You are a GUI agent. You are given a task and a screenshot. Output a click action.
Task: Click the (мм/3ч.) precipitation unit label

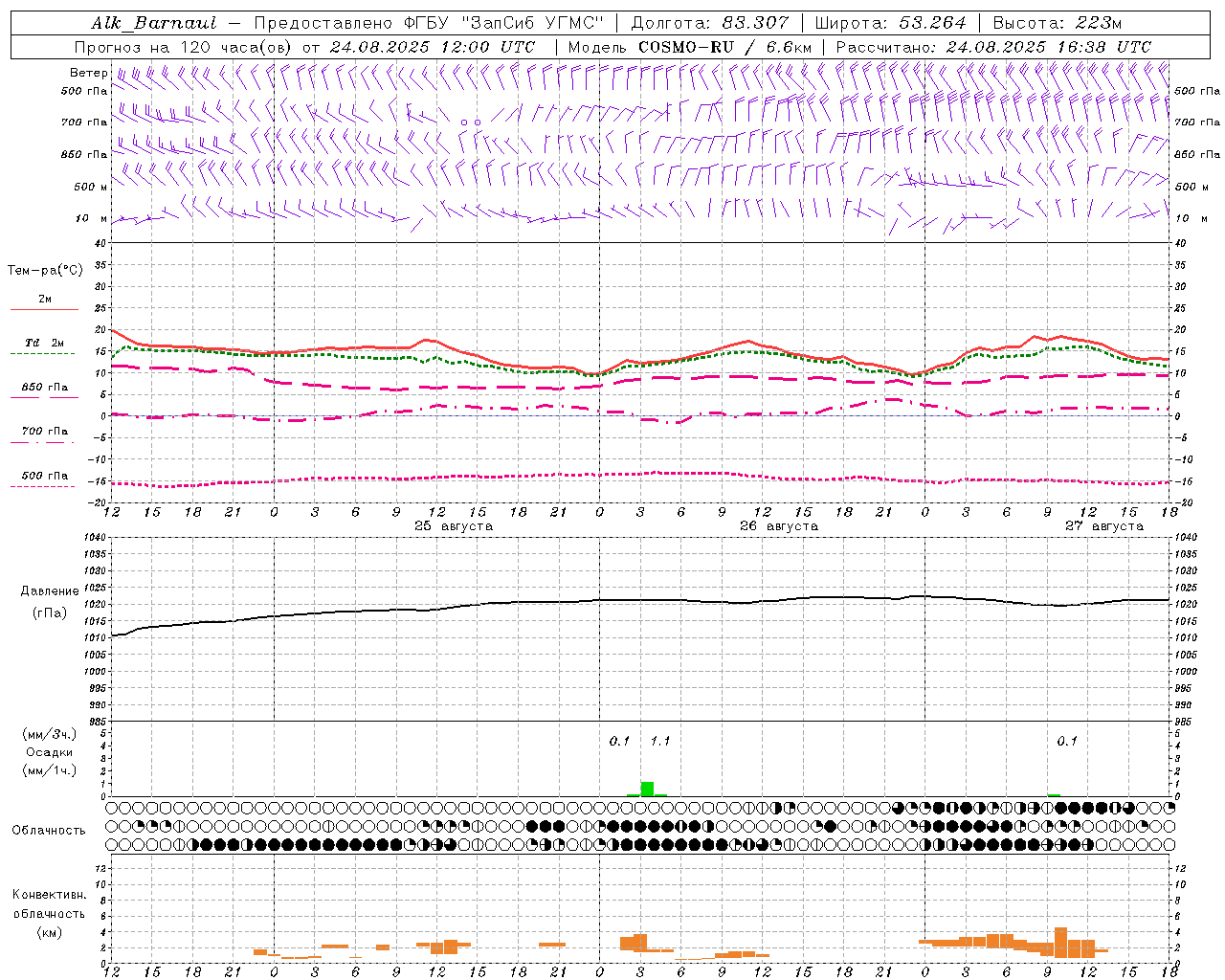(49, 734)
